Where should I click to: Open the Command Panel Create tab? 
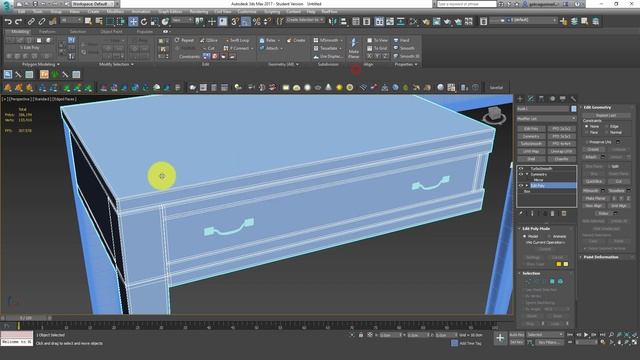click(520, 99)
